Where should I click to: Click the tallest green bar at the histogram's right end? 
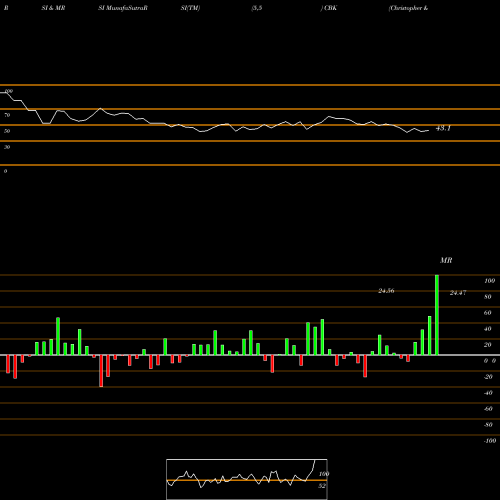pyautogui.click(x=437, y=315)
